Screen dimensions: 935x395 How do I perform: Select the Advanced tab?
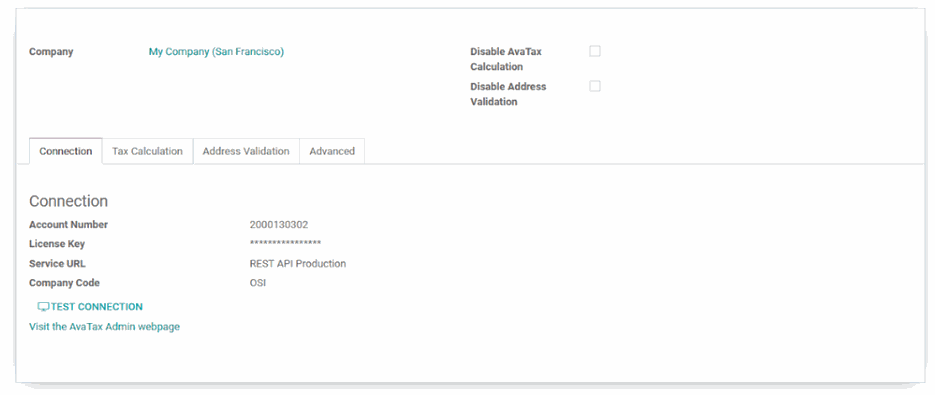coord(332,151)
